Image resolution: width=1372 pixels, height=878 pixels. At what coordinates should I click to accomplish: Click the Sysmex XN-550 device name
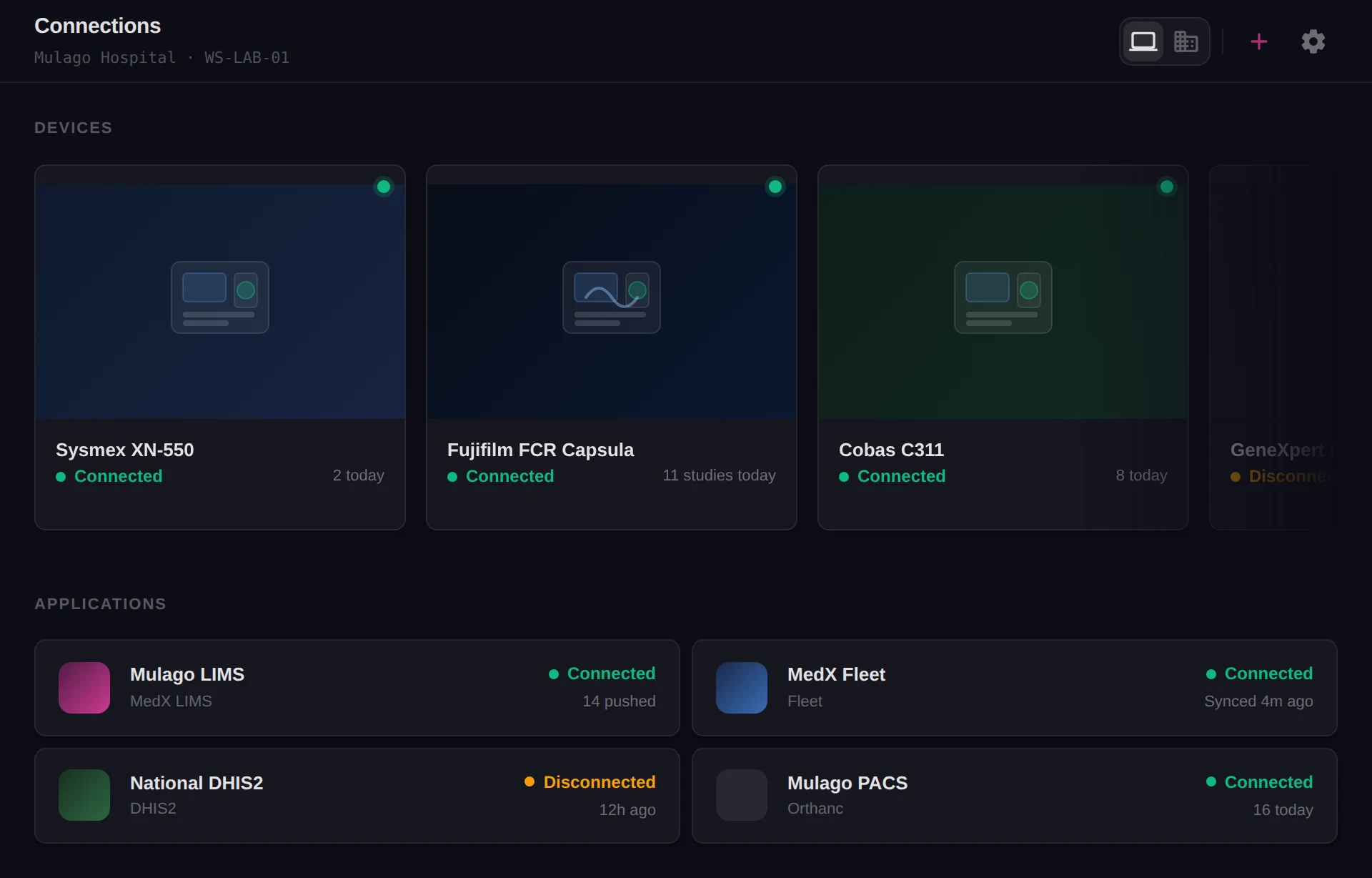click(125, 450)
